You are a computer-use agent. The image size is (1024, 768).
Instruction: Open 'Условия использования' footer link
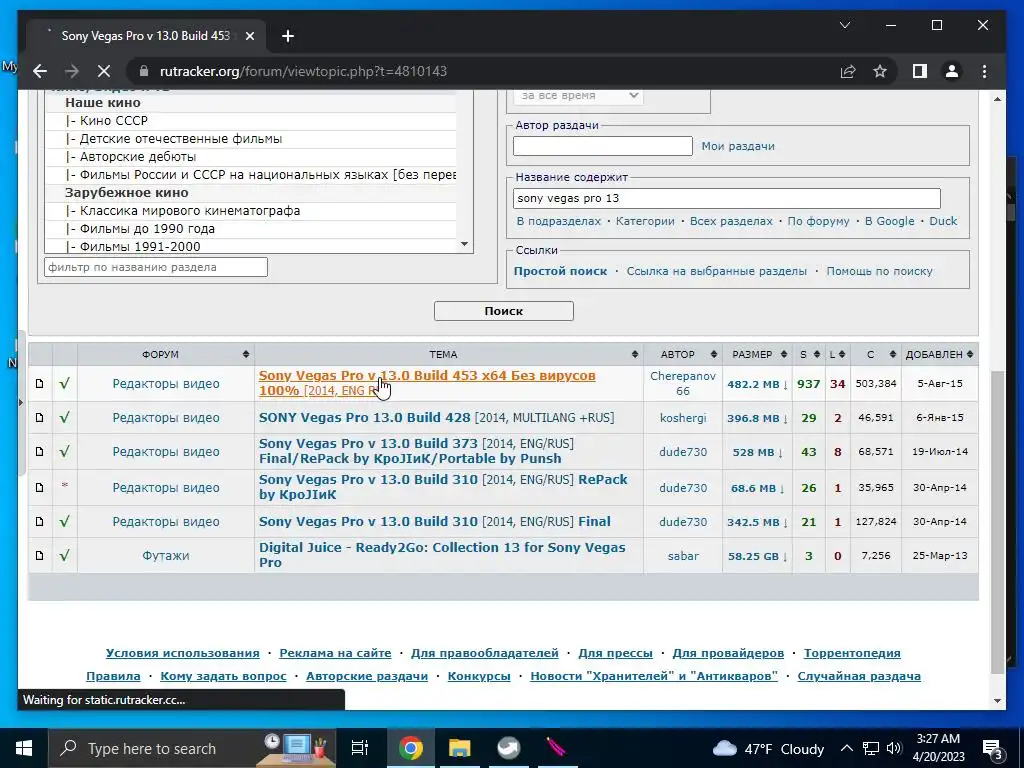pos(183,653)
